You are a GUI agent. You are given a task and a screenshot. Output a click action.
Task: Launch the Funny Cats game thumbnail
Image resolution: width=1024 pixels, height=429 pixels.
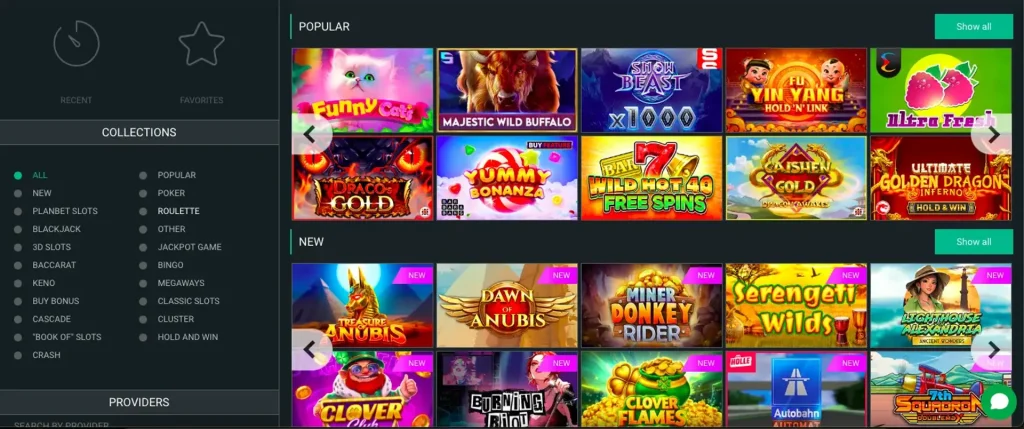[362, 90]
